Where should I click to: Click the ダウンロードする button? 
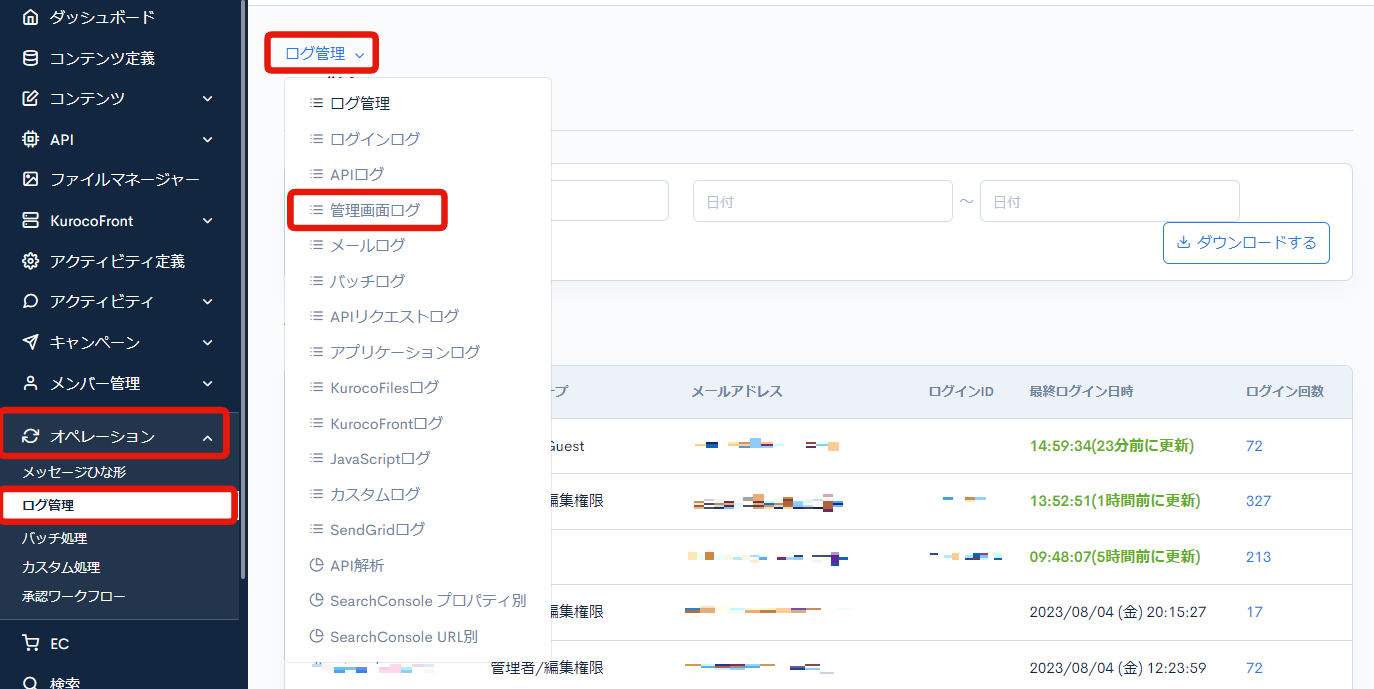pos(1245,242)
